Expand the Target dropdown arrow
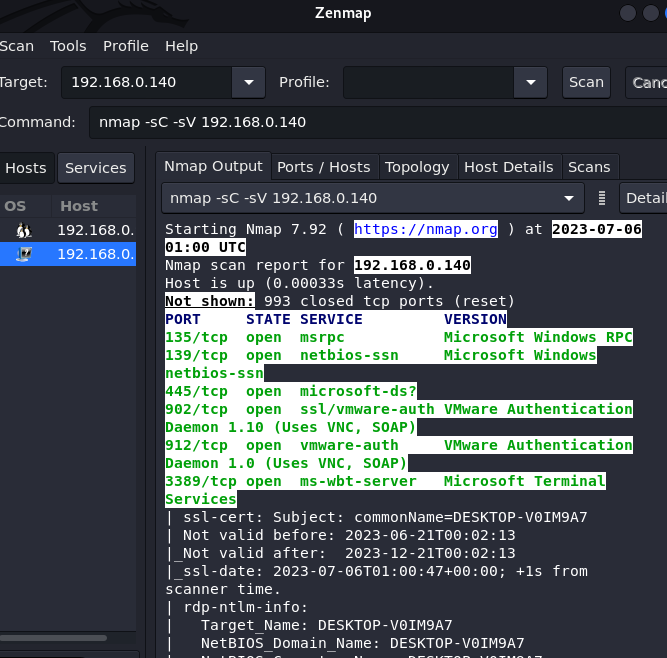Image resolution: width=667 pixels, height=658 pixels. pyautogui.click(x=249, y=82)
